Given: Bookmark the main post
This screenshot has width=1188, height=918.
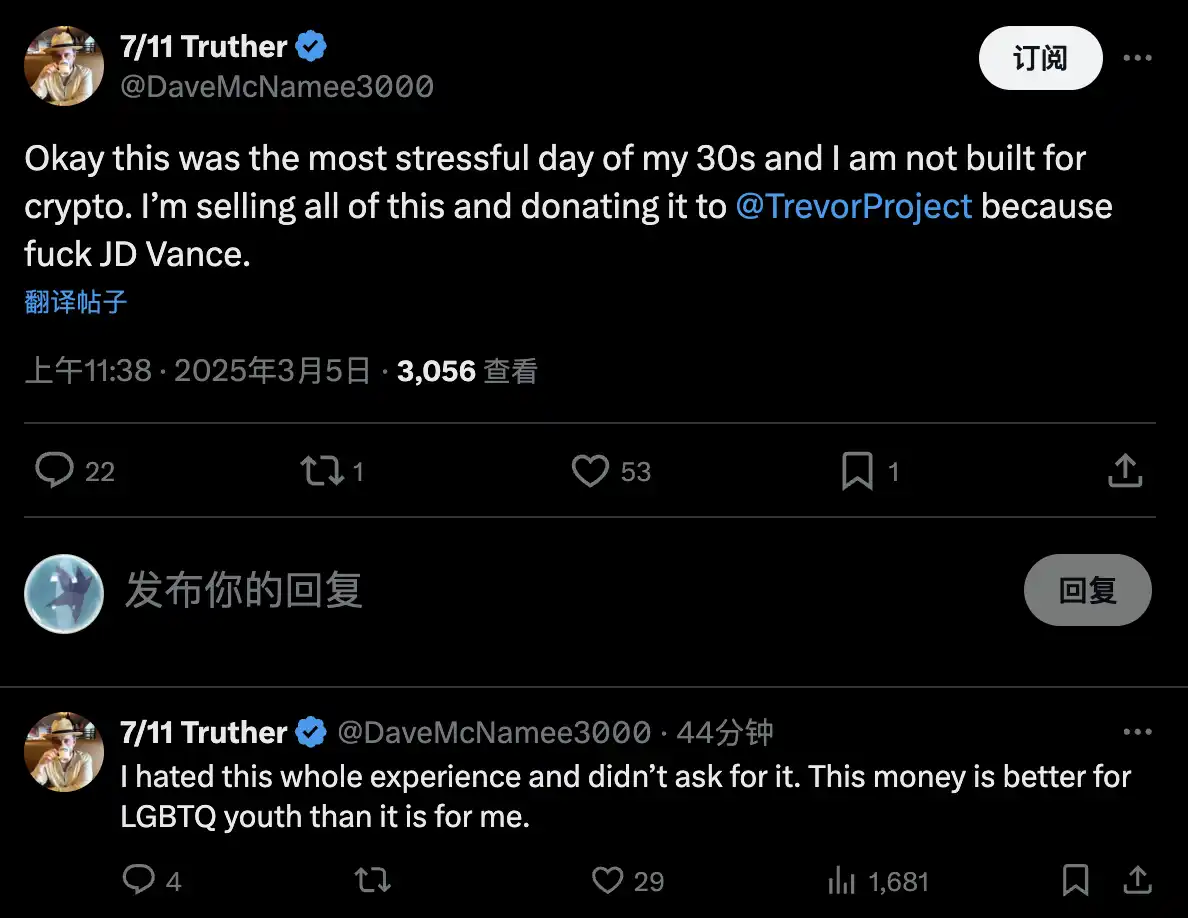Looking at the screenshot, I should pyautogui.click(x=857, y=471).
